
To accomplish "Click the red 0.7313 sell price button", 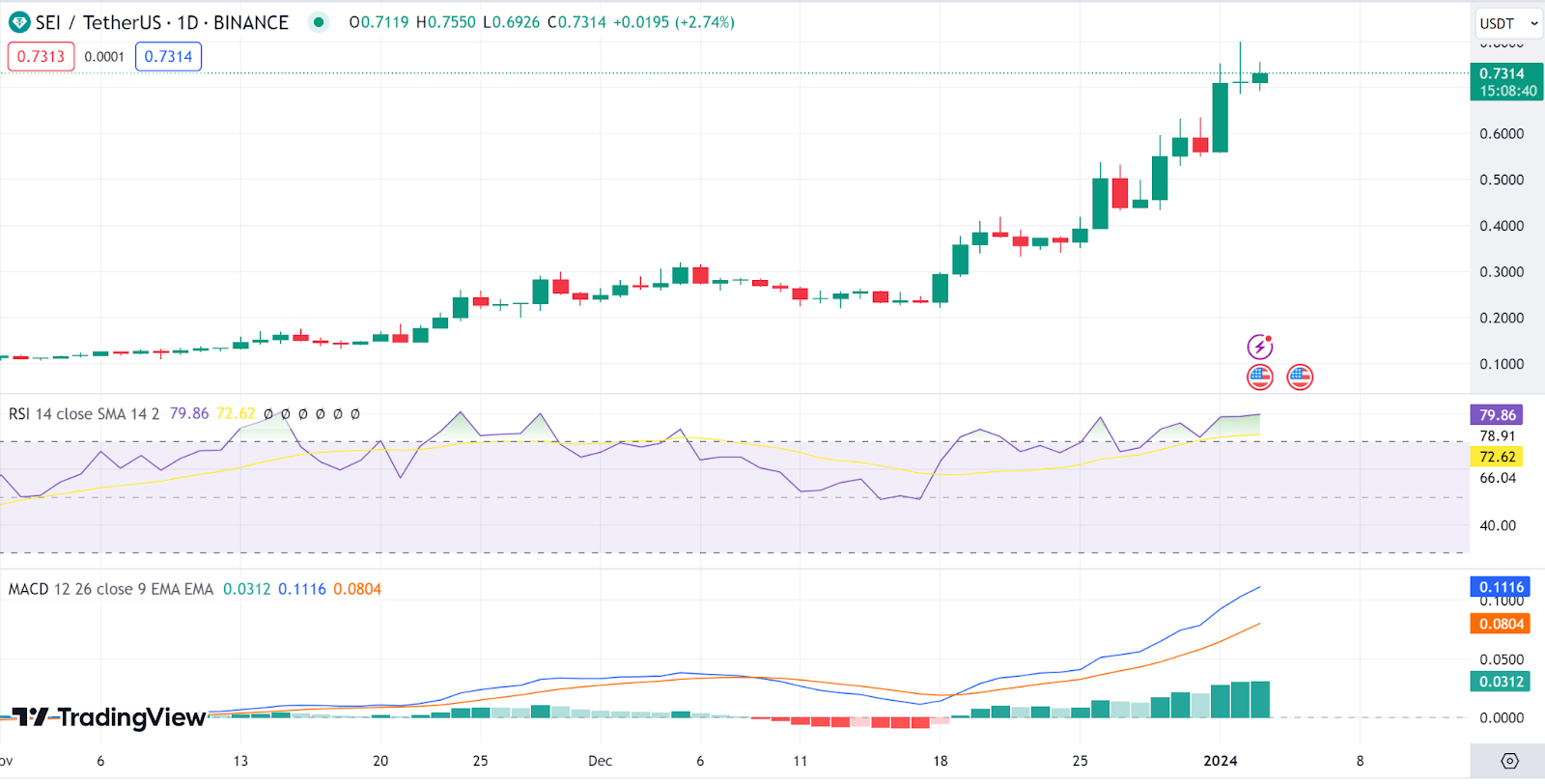I will tap(41, 57).
